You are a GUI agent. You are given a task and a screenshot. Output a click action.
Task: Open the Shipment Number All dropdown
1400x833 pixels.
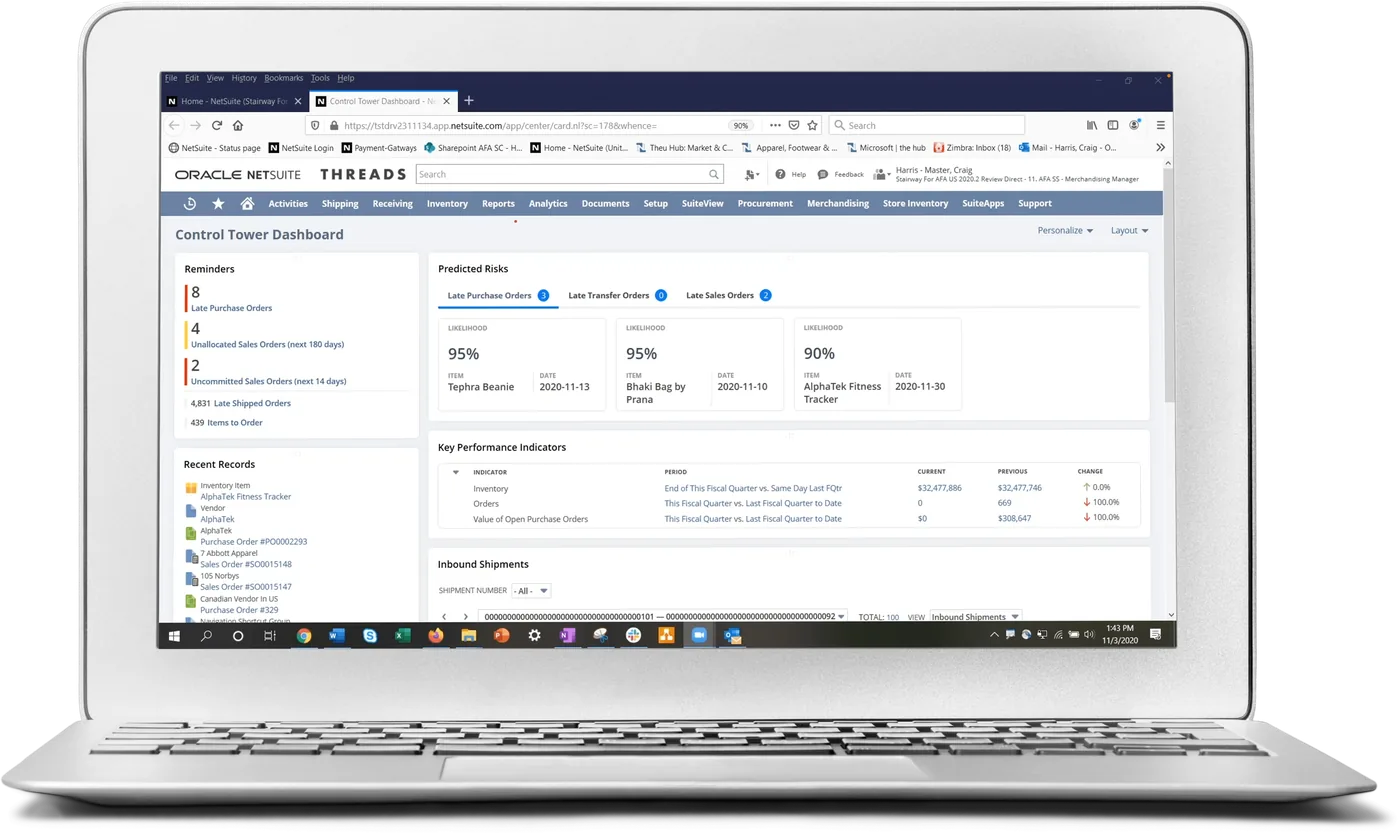tap(531, 591)
